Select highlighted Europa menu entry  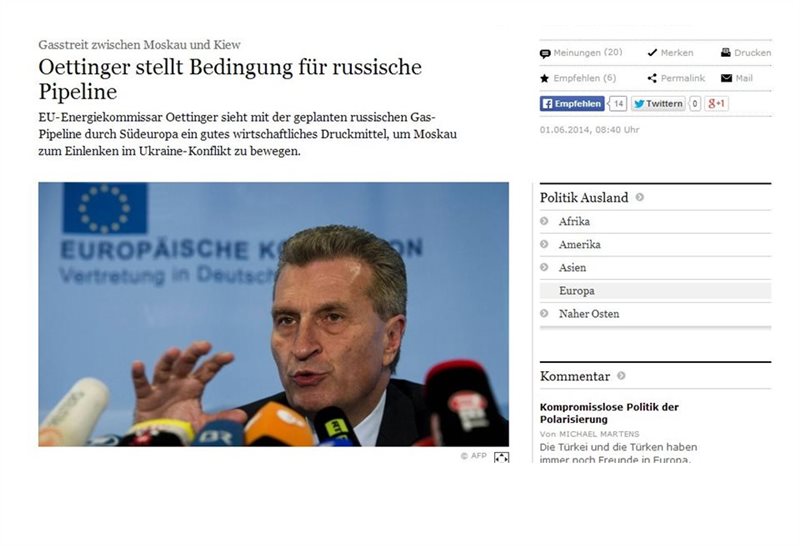tap(655, 291)
